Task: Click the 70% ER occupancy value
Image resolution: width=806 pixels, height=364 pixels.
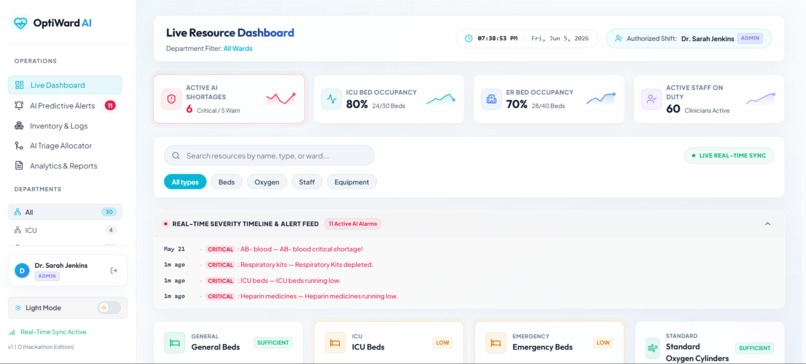Action: click(x=517, y=104)
